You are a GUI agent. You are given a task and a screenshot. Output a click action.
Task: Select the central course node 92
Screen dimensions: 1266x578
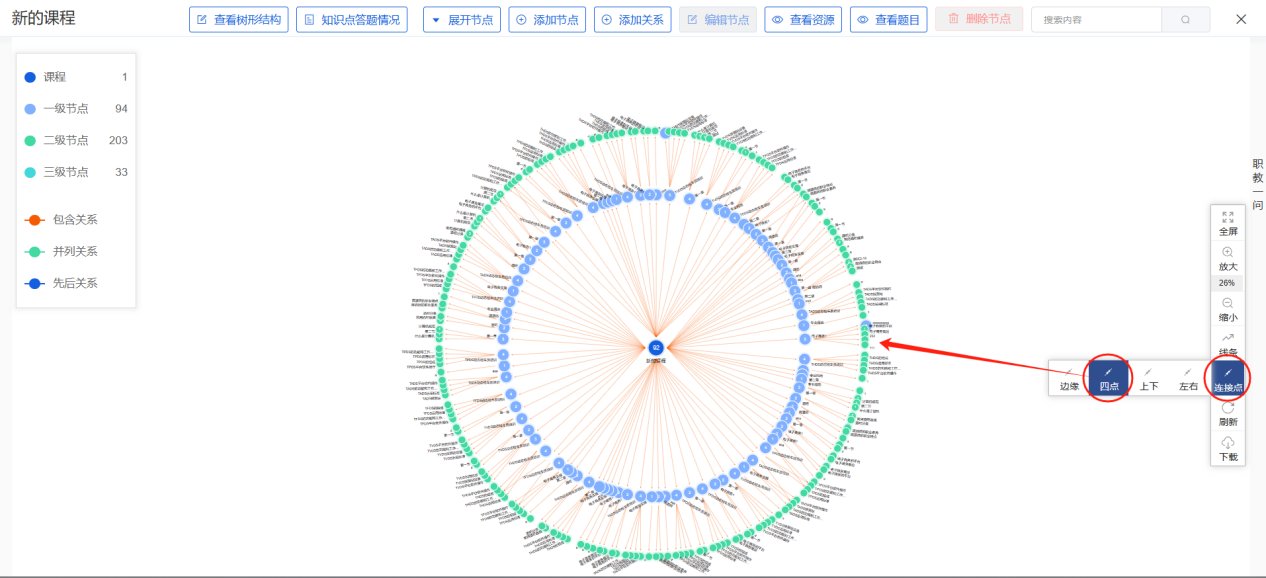coord(656,347)
